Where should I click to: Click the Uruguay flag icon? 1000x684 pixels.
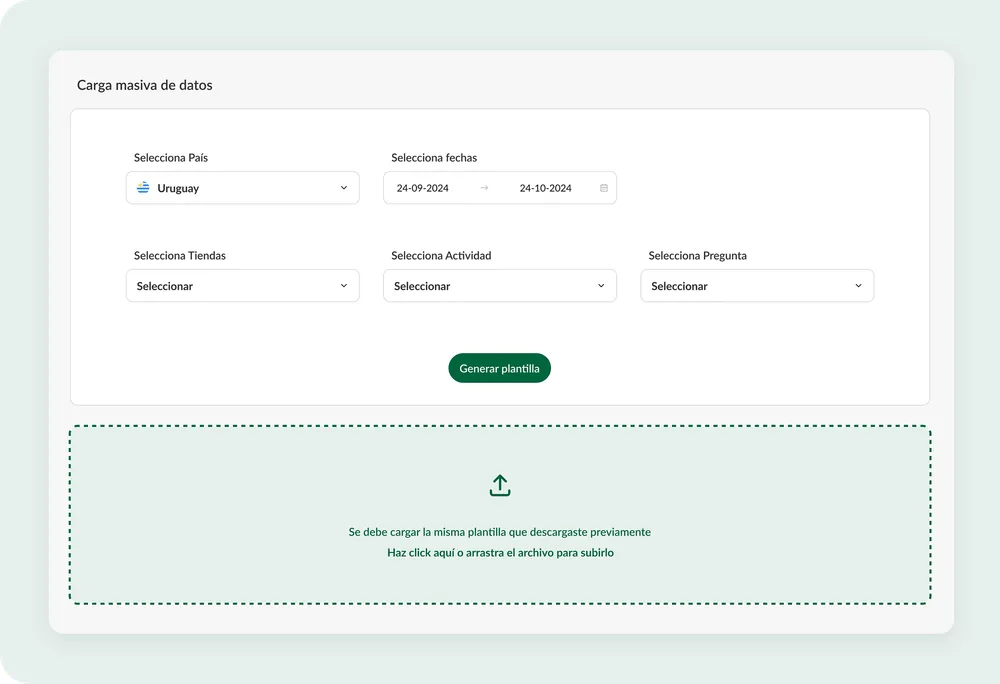click(x=143, y=188)
